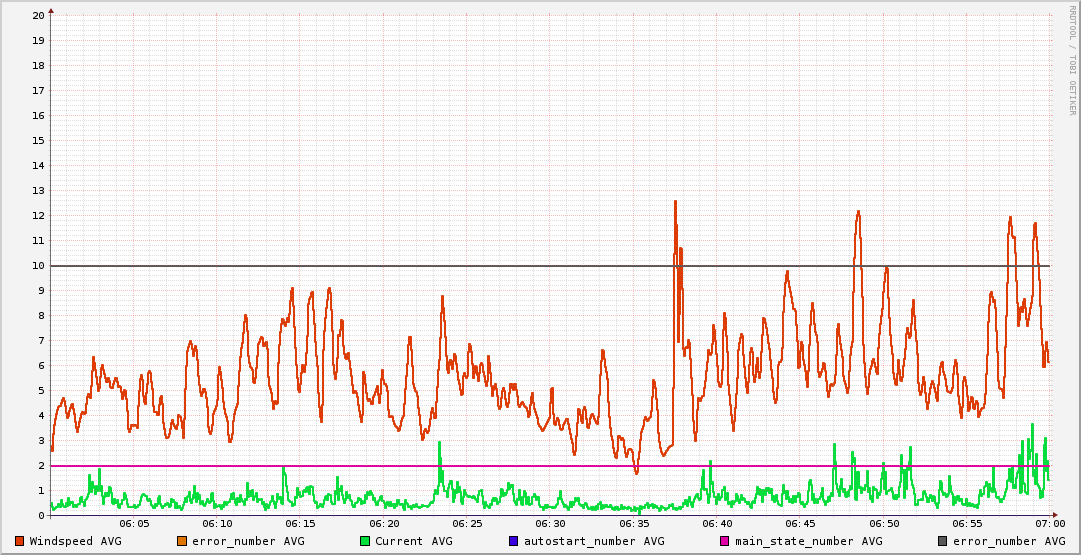
Task: Click the magenta main_state_number legend swatch
Action: (x=725, y=541)
